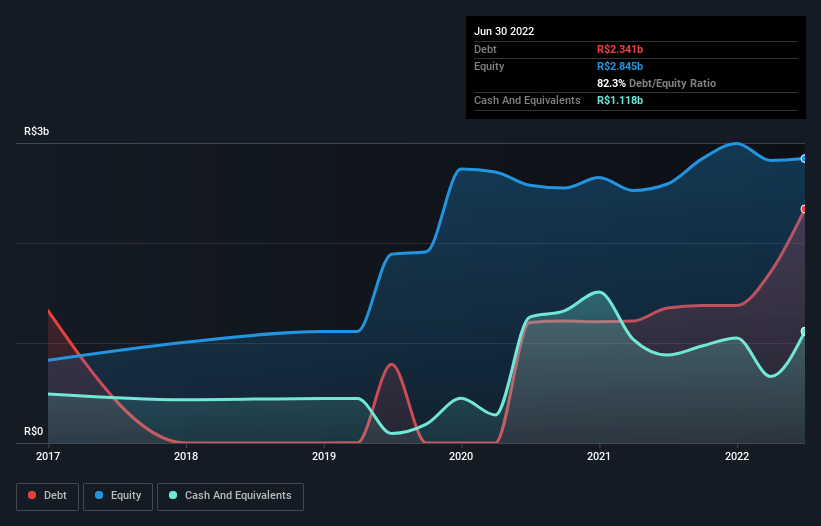Click the 2022 x-axis label
The height and width of the screenshot is (526, 821).
(737, 456)
